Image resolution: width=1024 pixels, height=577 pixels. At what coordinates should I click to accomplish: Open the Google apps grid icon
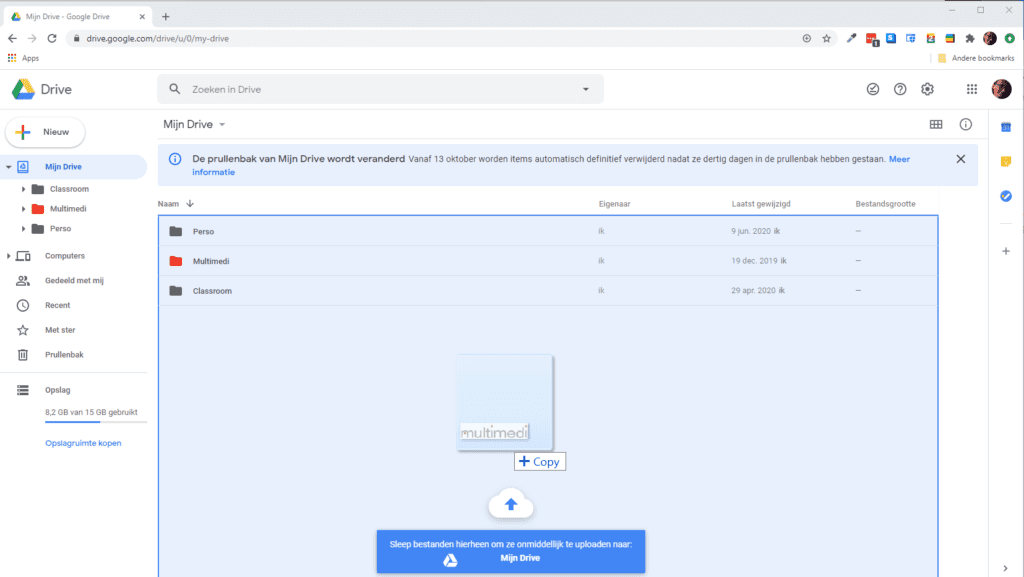tap(972, 89)
